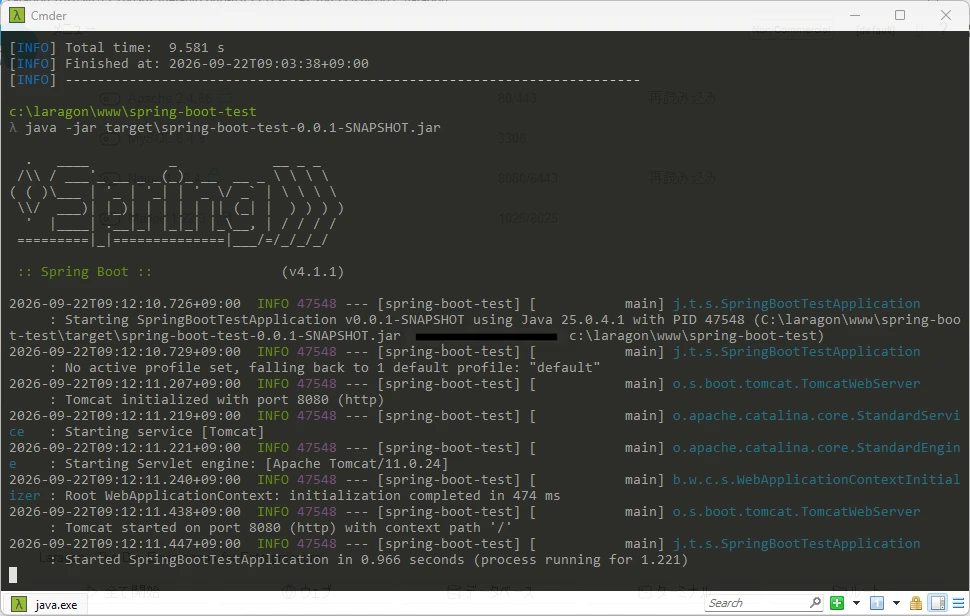
Task: Click the active consoles list icon
Action: (877, 603)
